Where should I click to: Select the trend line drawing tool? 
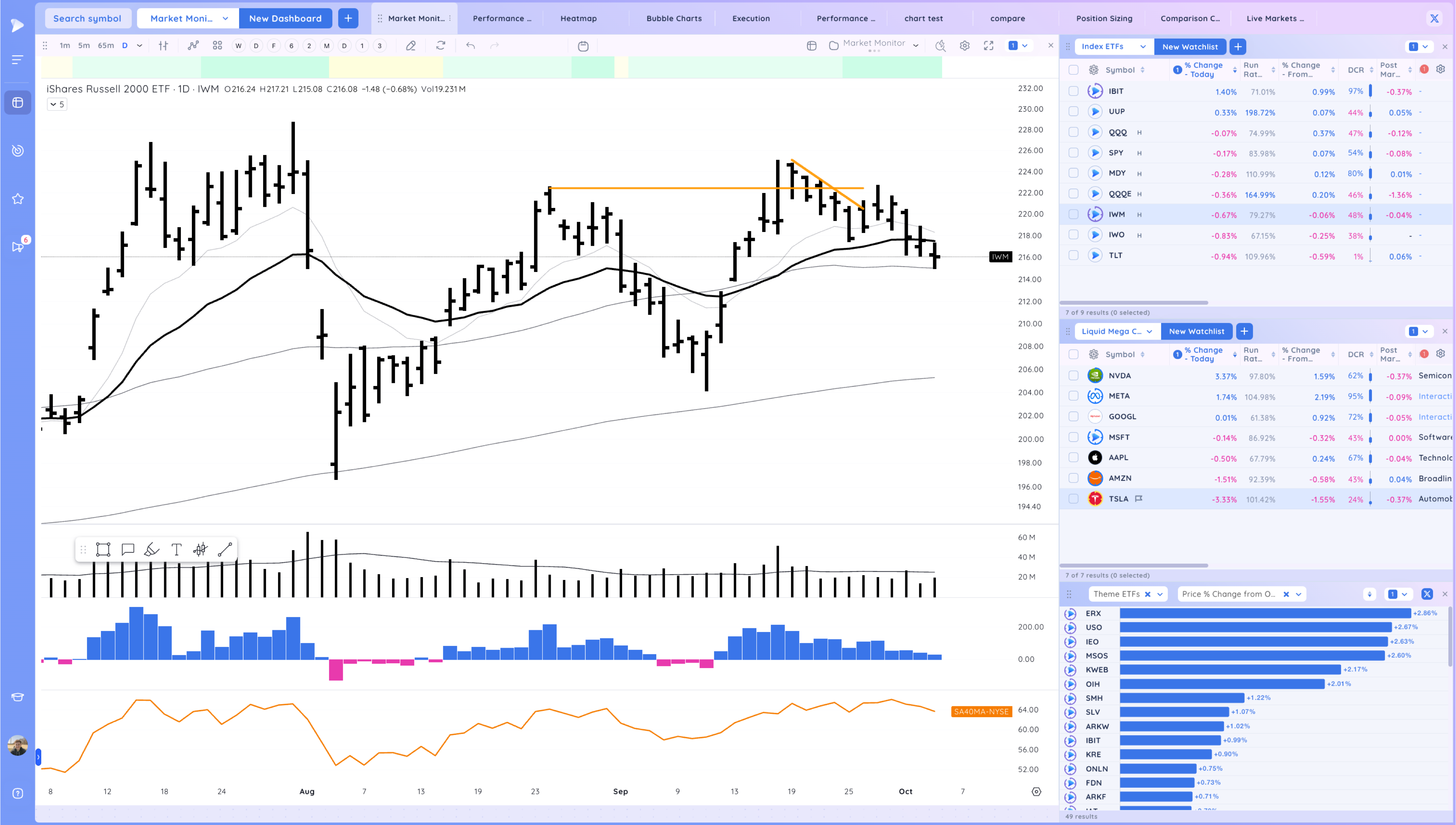pos(225,549)
